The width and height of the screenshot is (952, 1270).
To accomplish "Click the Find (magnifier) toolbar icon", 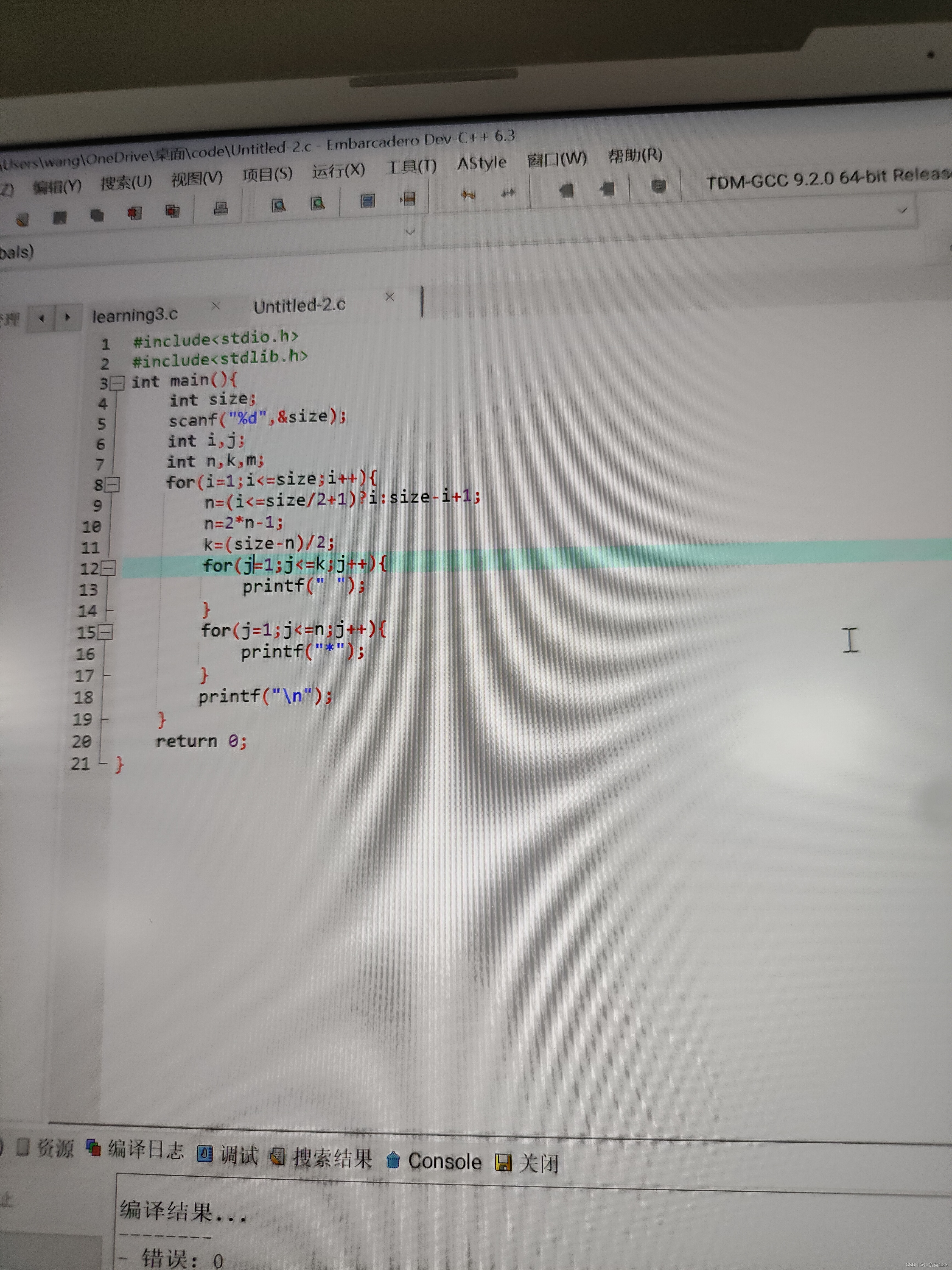I will pos(278,205).
